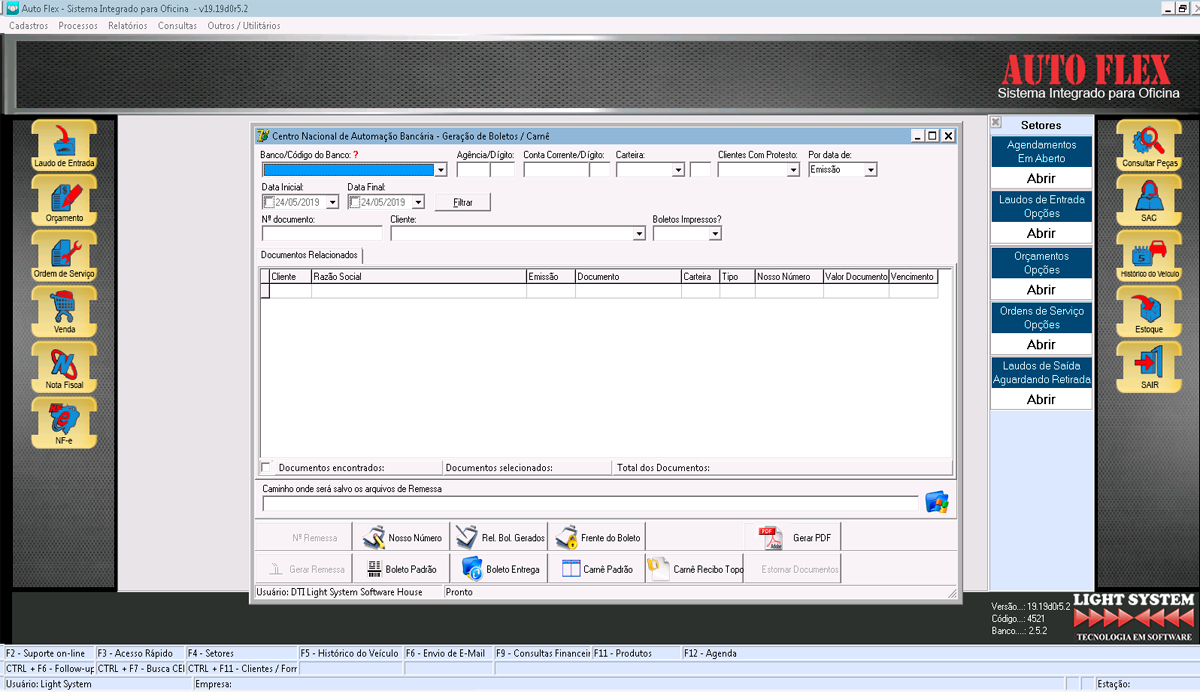Click the Documento column header
This screenshot has height=692, width=1200.
point(628,276)
